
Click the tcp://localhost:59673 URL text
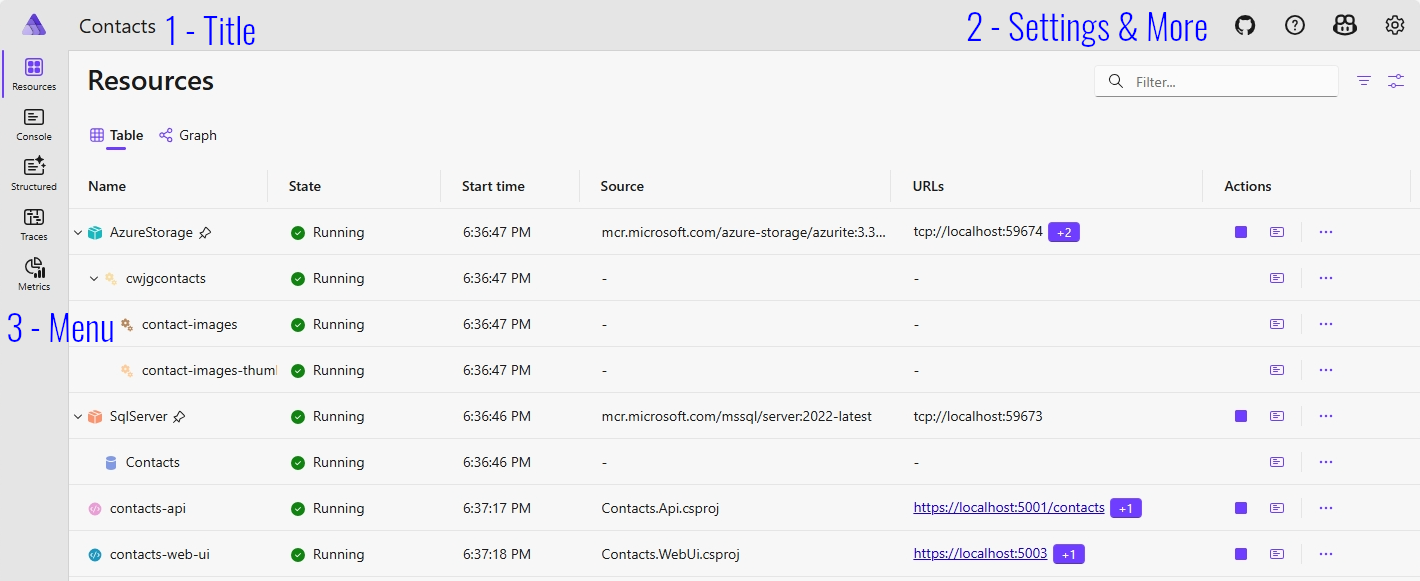point(978,416)
